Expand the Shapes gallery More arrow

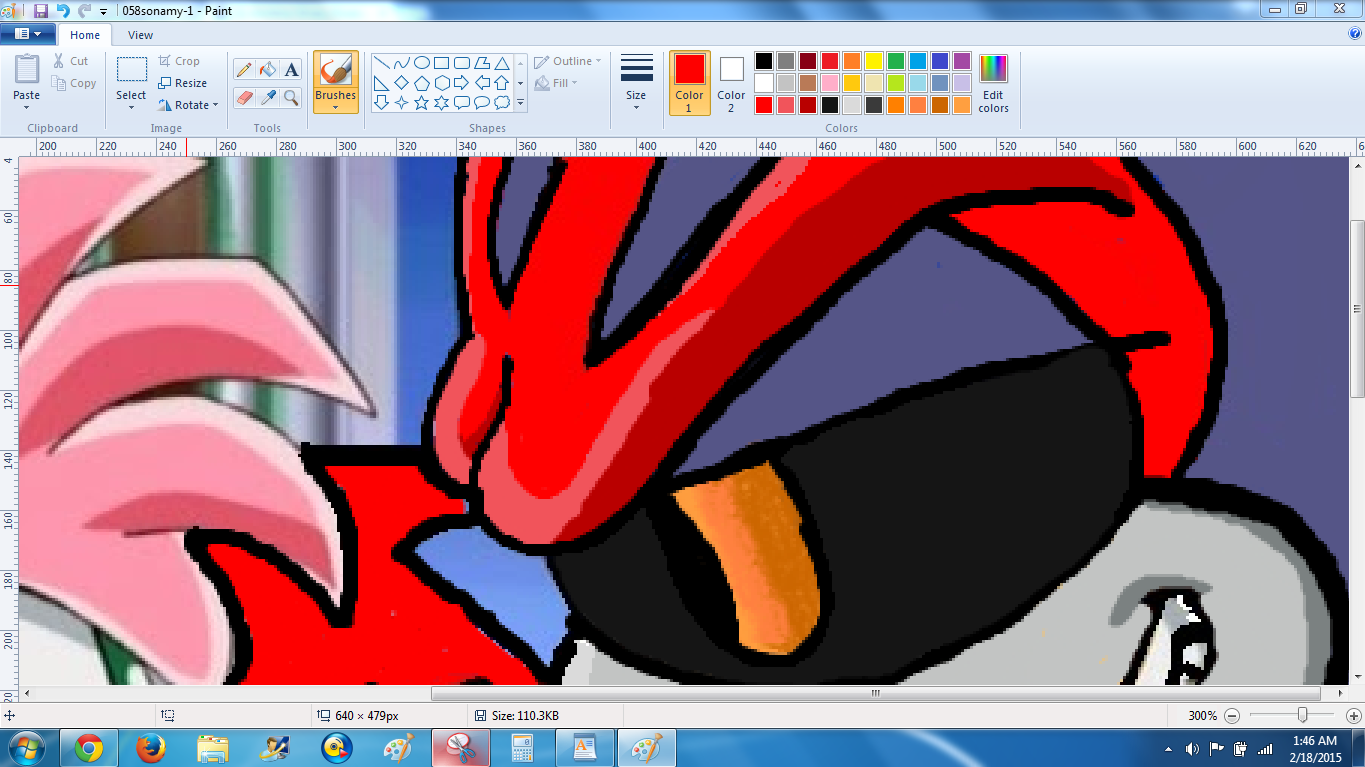tap(520, 103)
